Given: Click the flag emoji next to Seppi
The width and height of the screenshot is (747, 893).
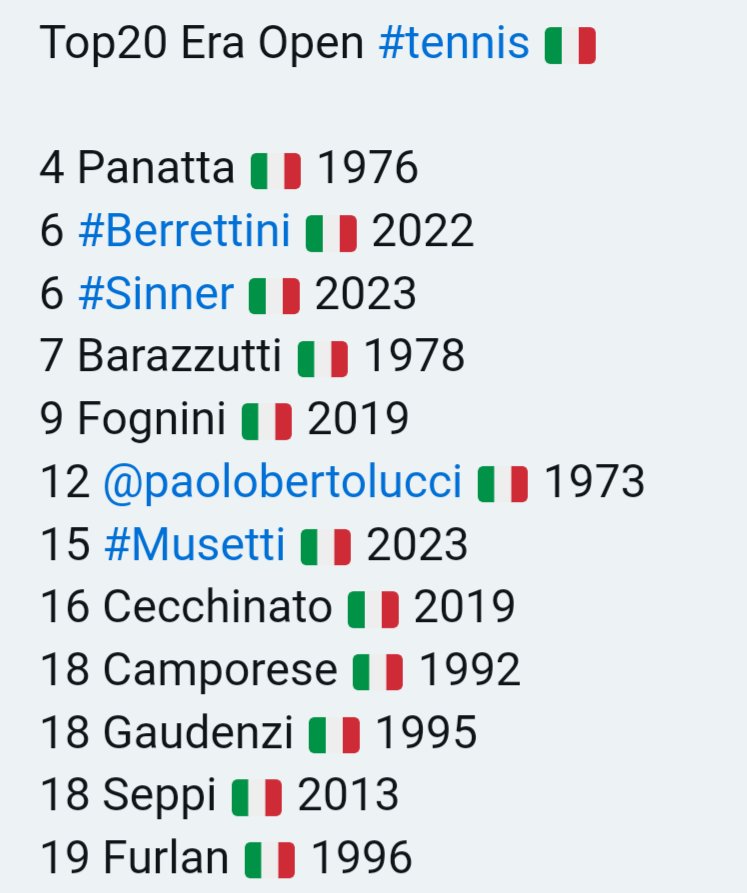Looking at the screenshot, I should click(257, 797).
